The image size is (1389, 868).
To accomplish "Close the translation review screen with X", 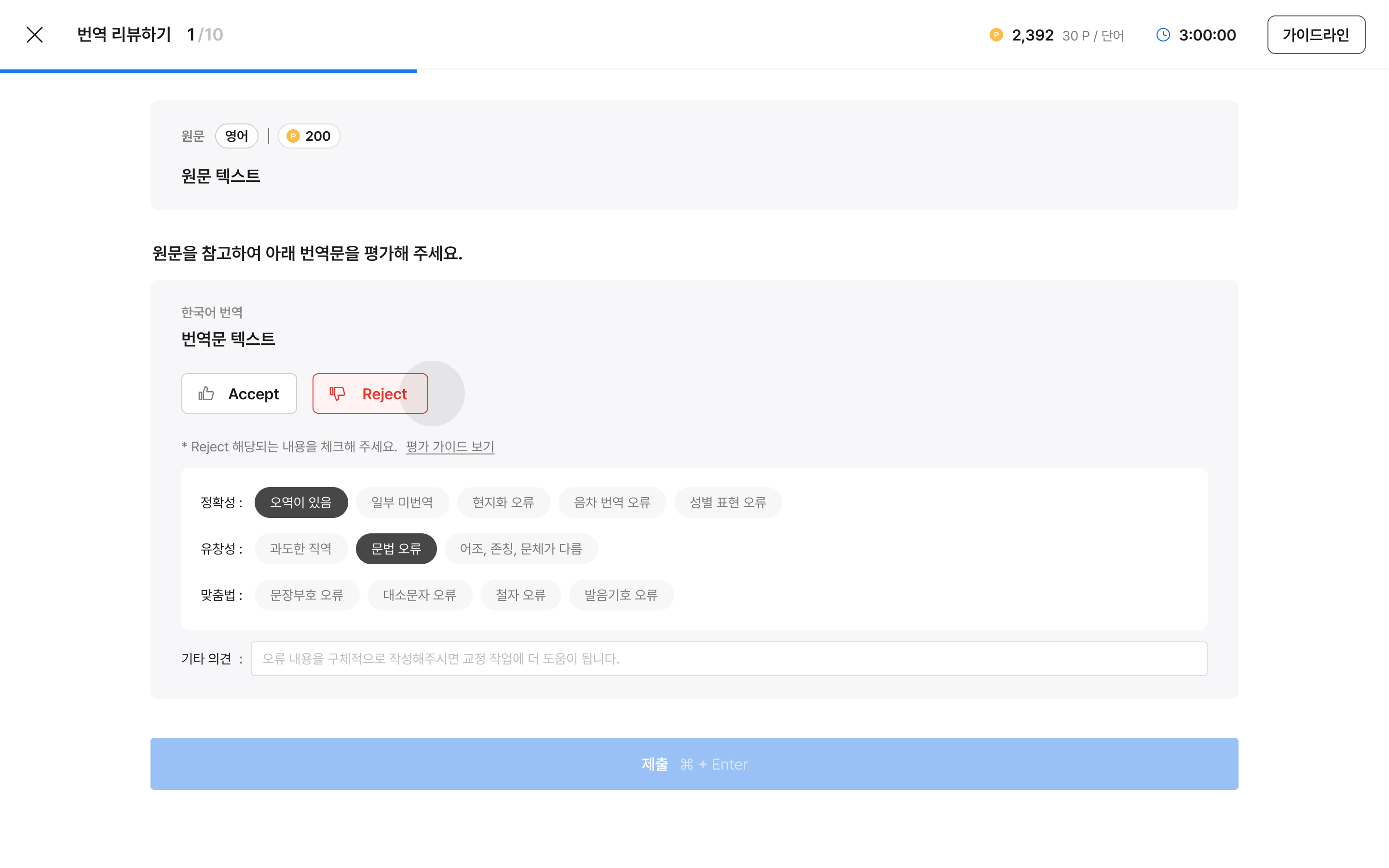I will pyautogui.click(x=34, y=34).
